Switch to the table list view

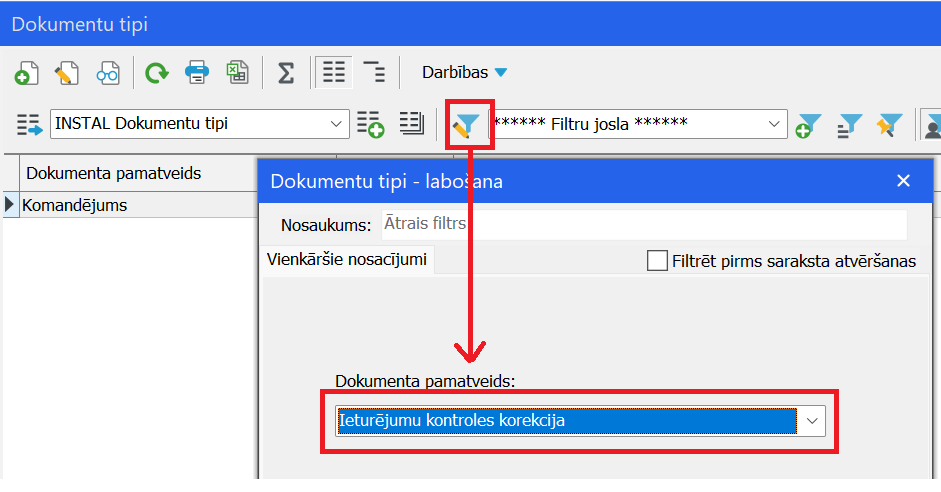[334, 73]
